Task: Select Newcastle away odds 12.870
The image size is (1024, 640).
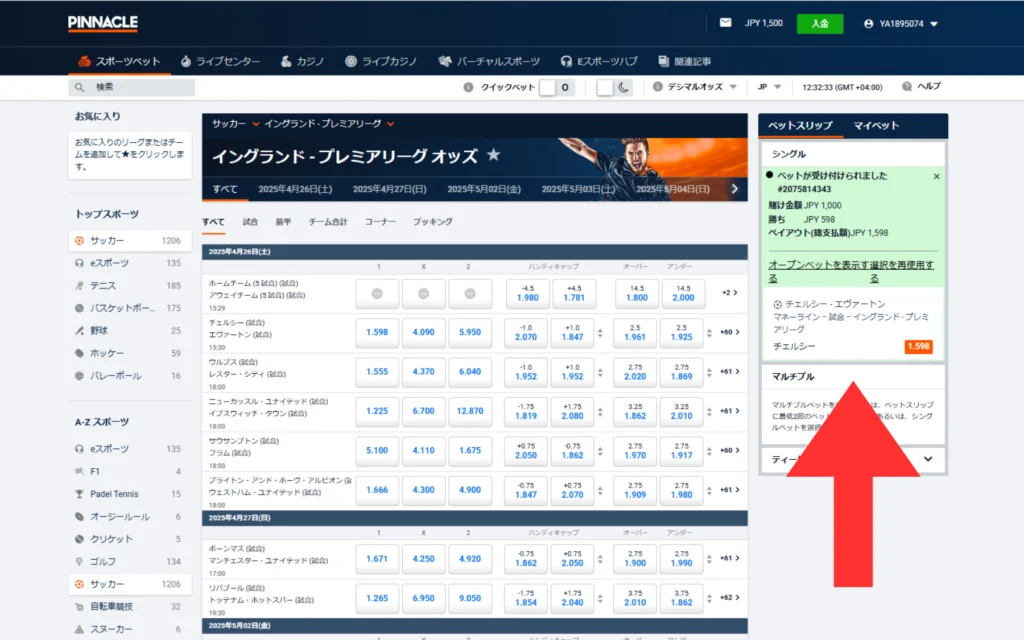Action: pyautogui.click(x=470, y=411)
